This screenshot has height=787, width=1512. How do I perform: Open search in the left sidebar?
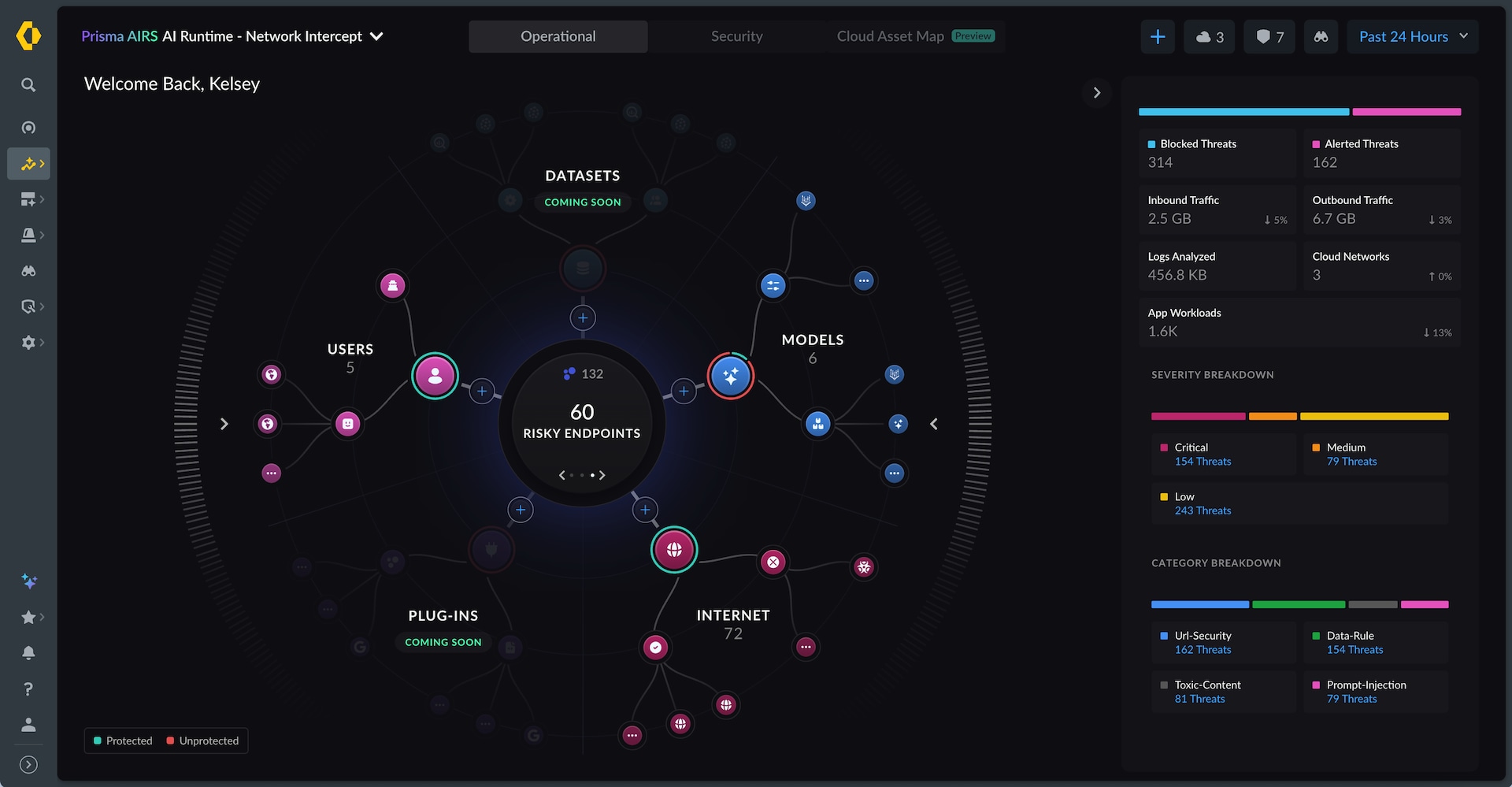28,84
